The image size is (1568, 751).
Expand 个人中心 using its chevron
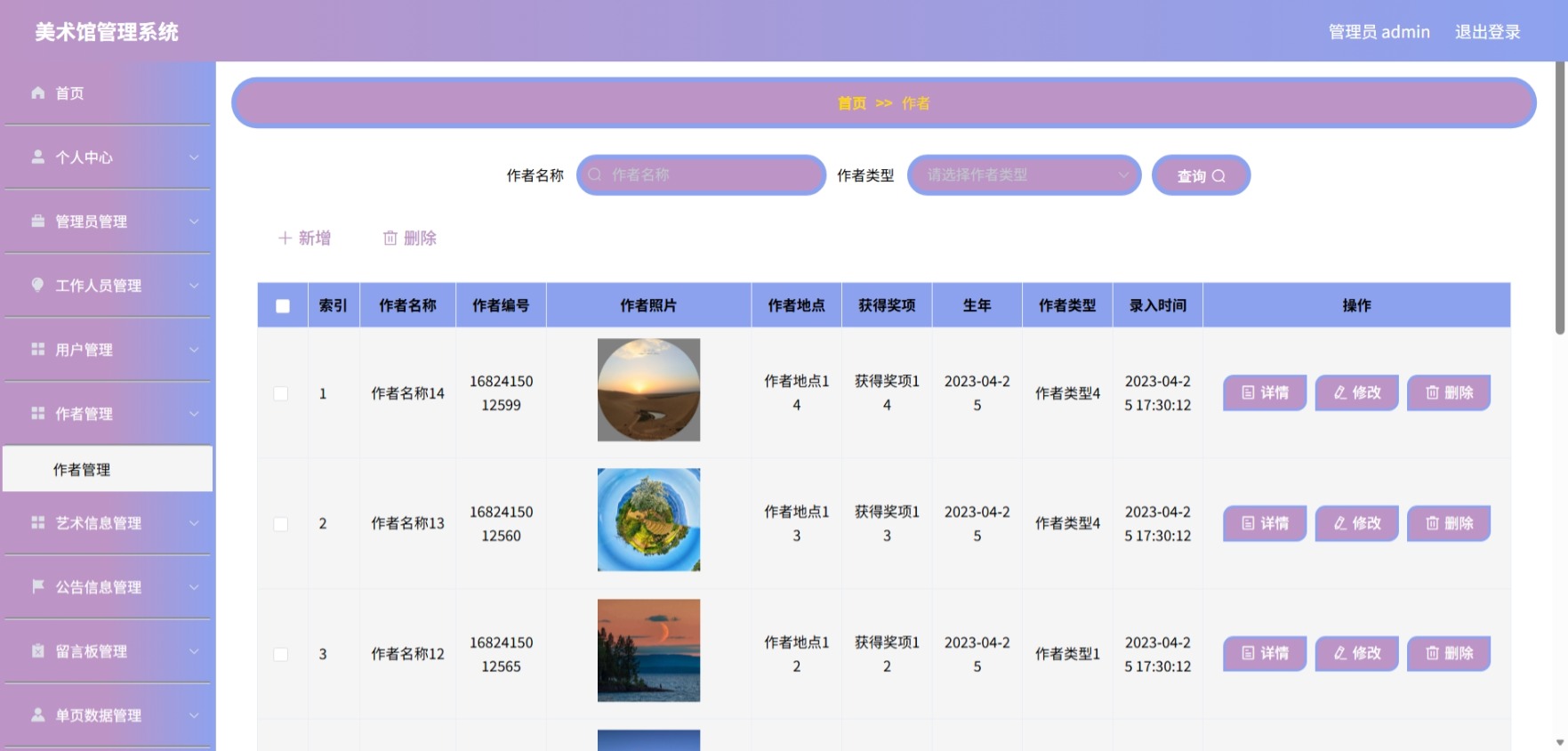(x=194, y=157)
